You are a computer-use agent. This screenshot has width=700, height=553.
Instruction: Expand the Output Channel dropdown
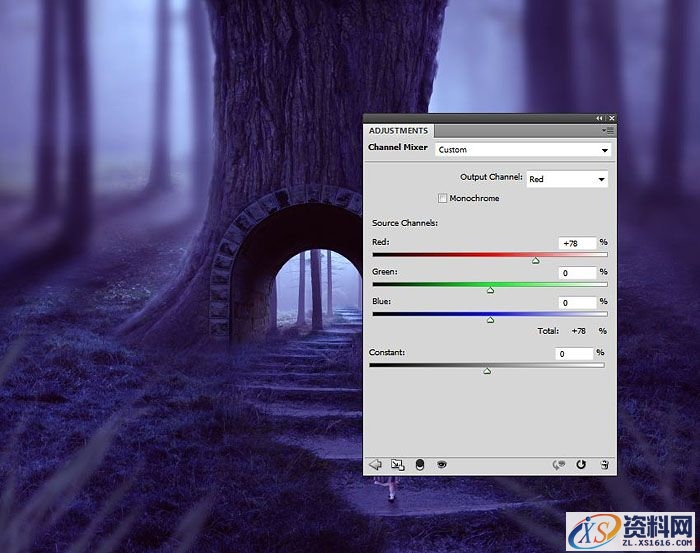point(566,179)
